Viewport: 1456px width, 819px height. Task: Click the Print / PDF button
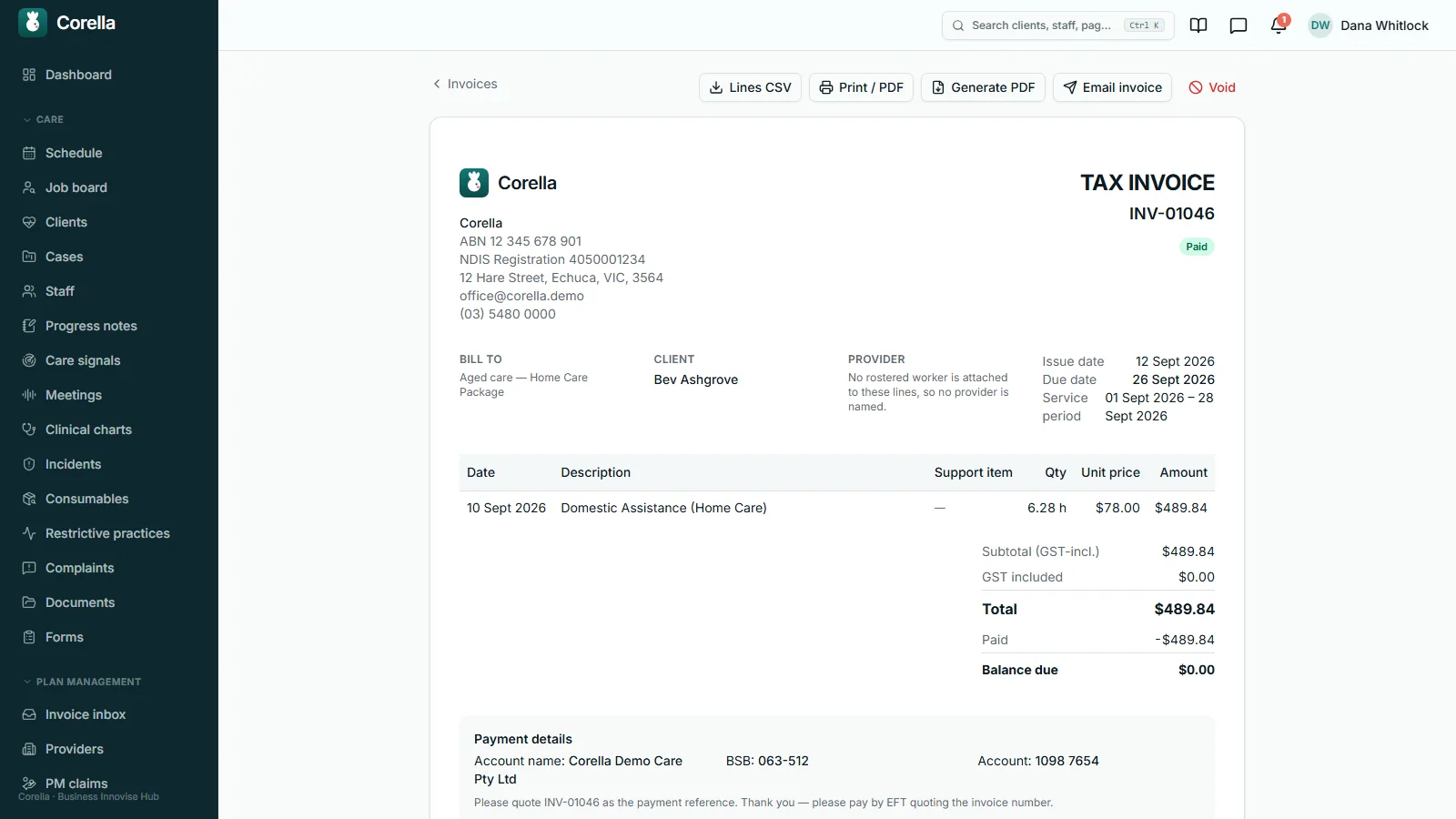(x=861, y=87)
